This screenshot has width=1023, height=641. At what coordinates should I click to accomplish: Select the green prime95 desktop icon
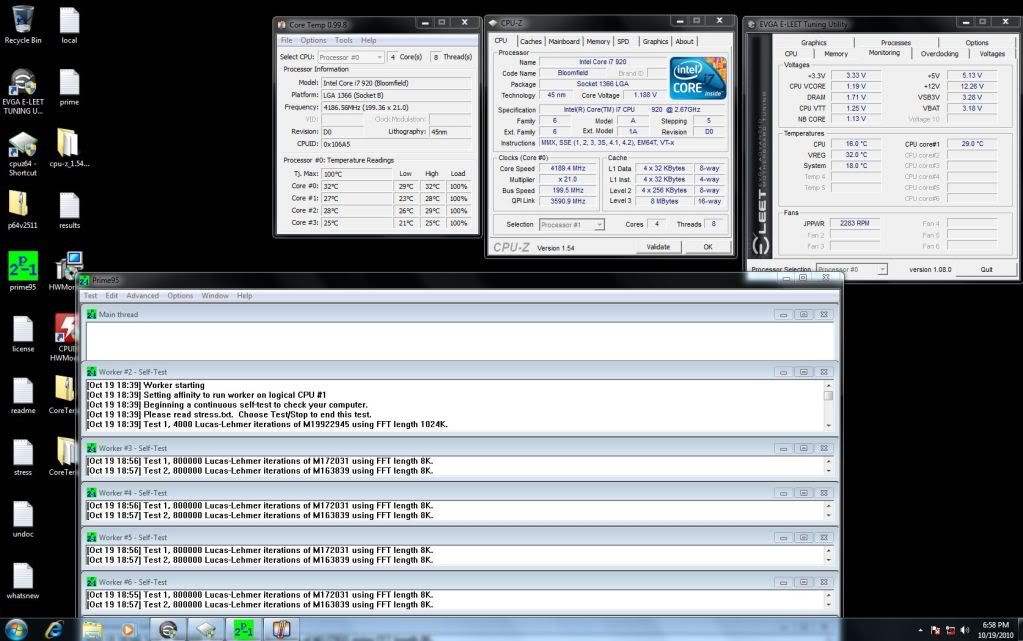pyautogui.click(x=23, y=271)
